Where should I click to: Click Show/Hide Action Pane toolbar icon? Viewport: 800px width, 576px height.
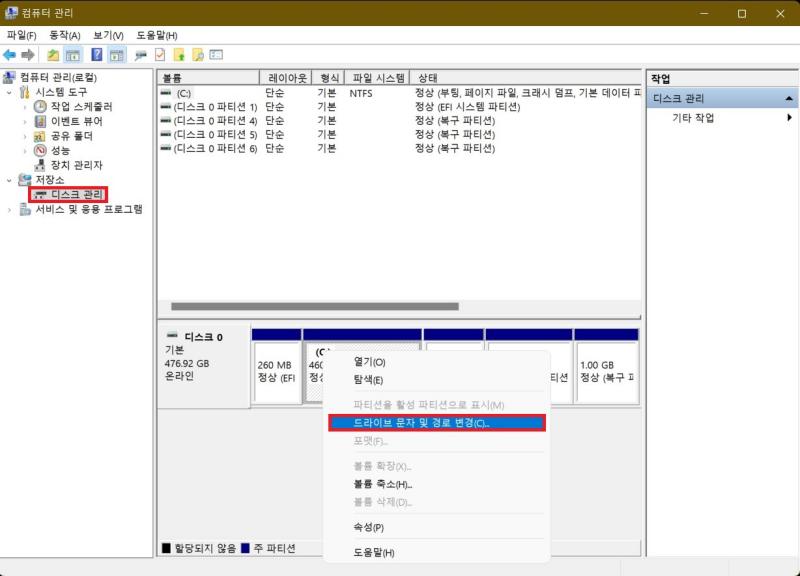coord(117,55)
